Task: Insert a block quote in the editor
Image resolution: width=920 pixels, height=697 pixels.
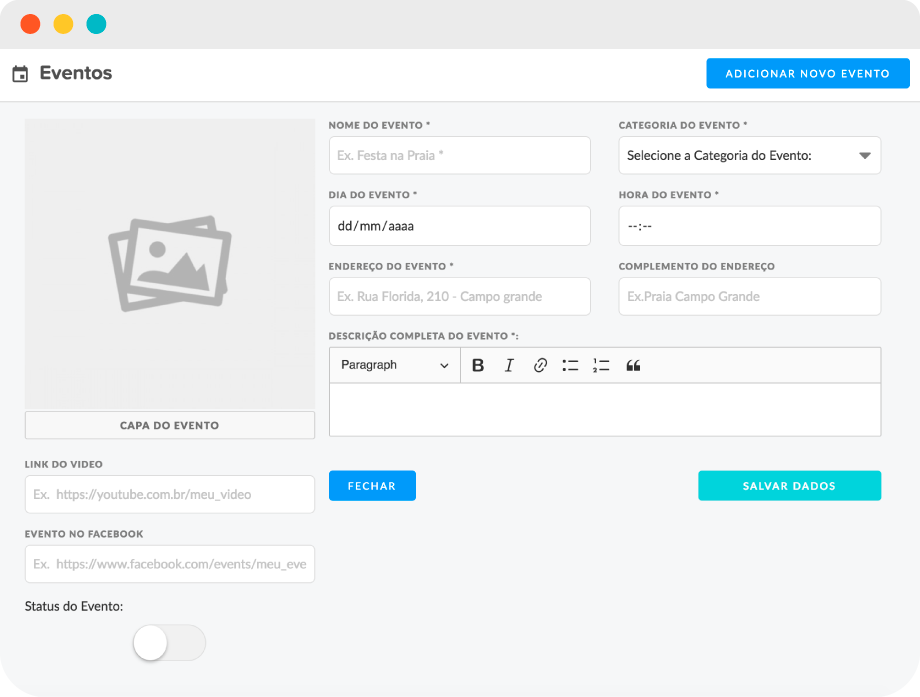Action: click(x=633, y=366)
